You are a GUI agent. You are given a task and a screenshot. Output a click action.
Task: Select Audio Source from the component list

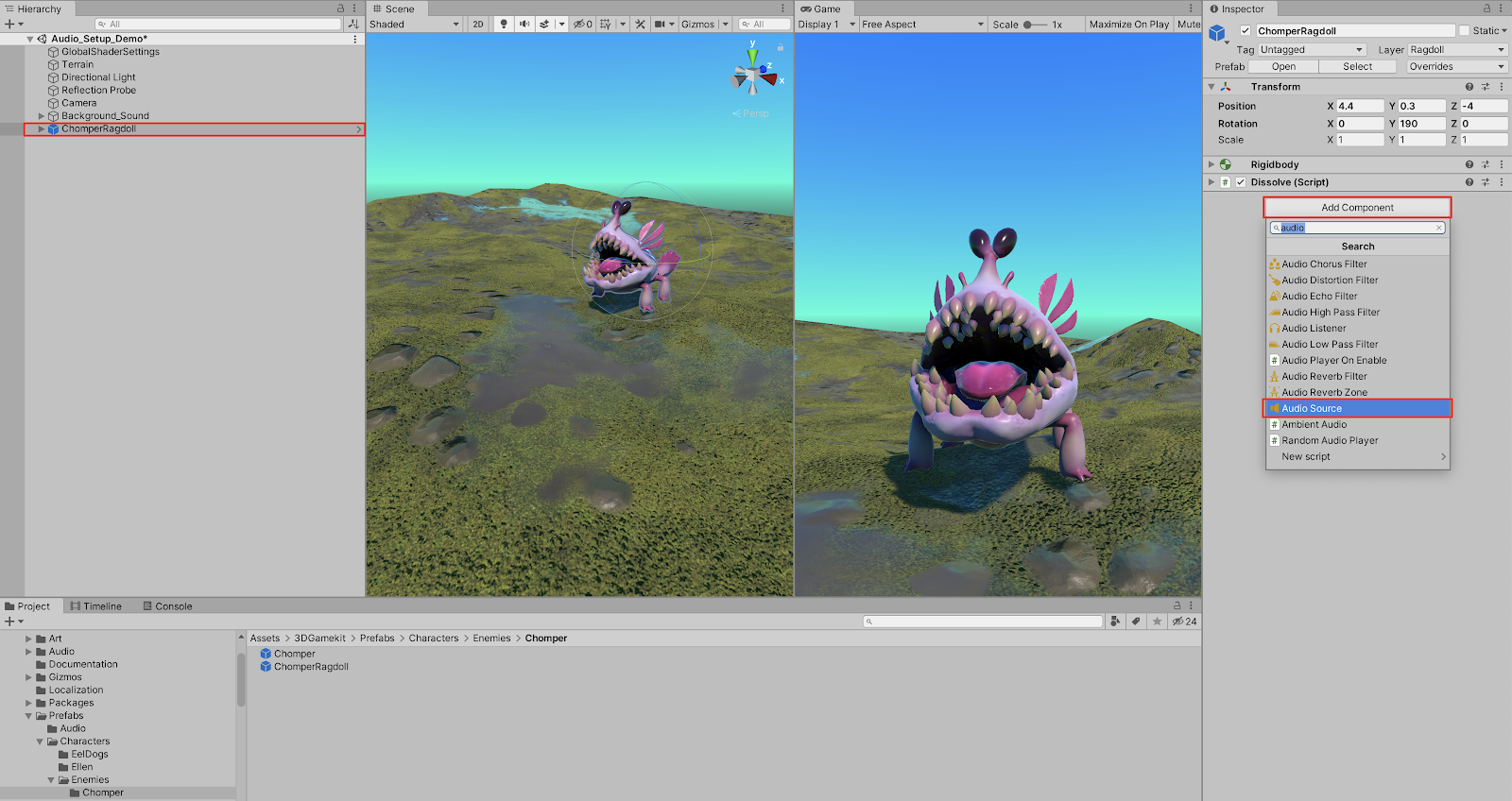pos(1357,408)
